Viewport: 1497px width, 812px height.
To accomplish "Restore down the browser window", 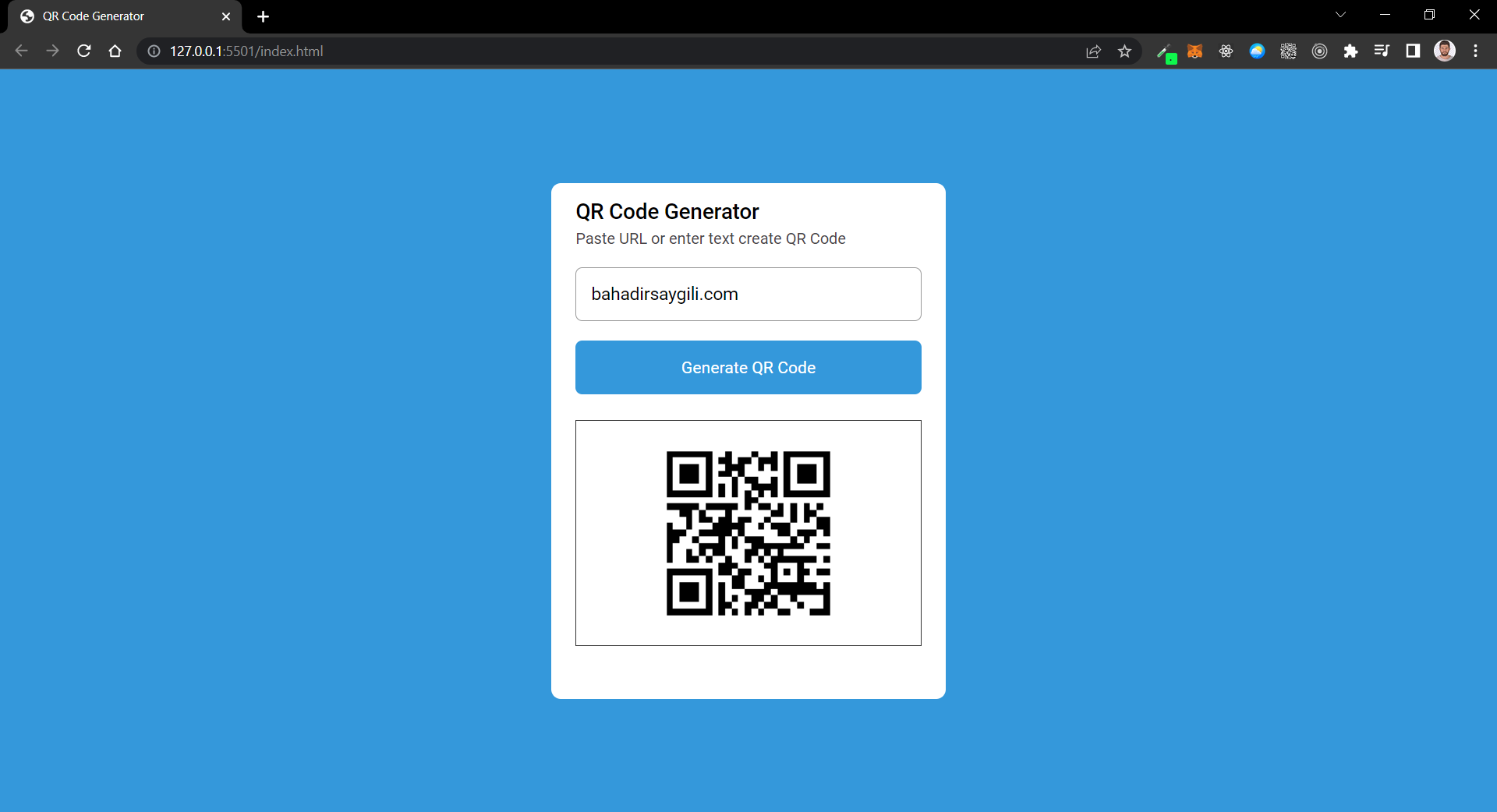I will coord(1429,15).
